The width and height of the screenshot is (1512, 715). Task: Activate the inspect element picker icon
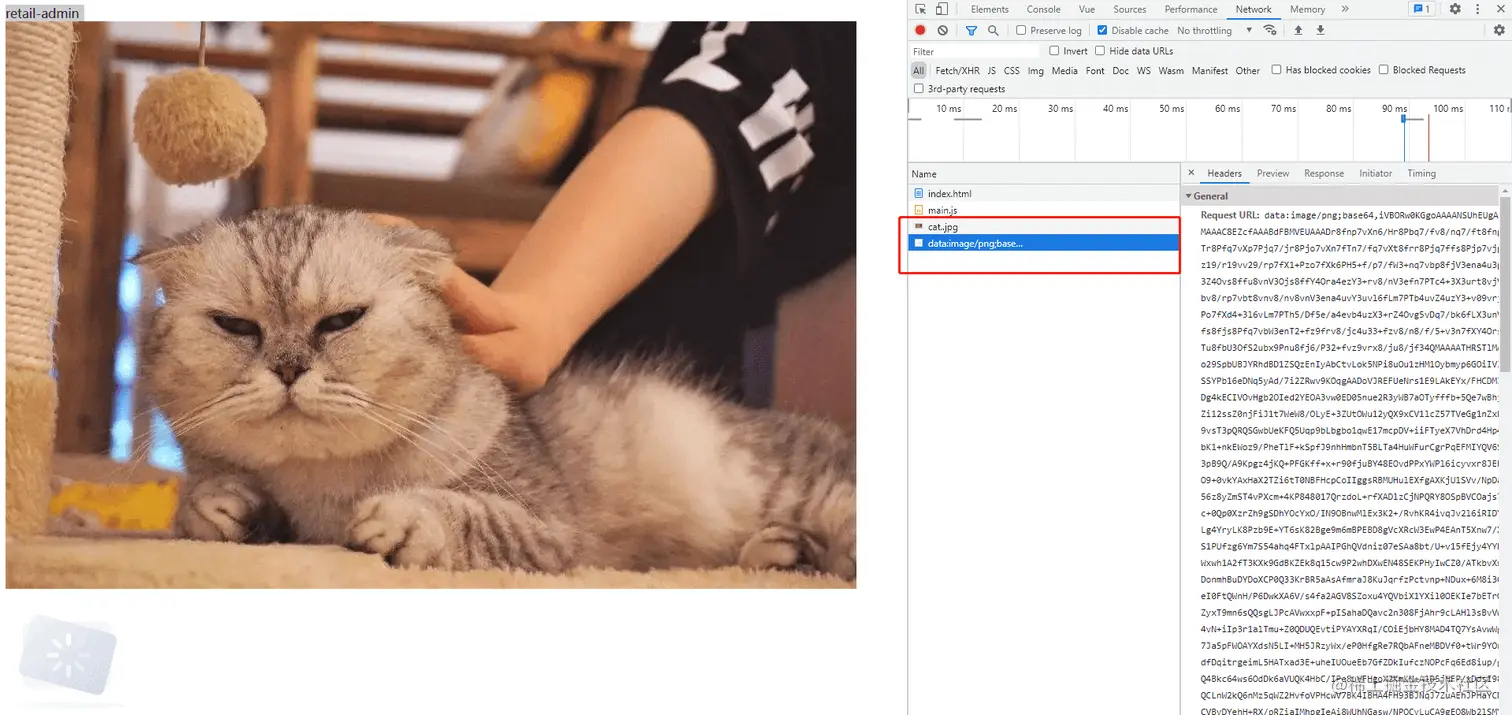pyautogui.click(x=920, y=9)
